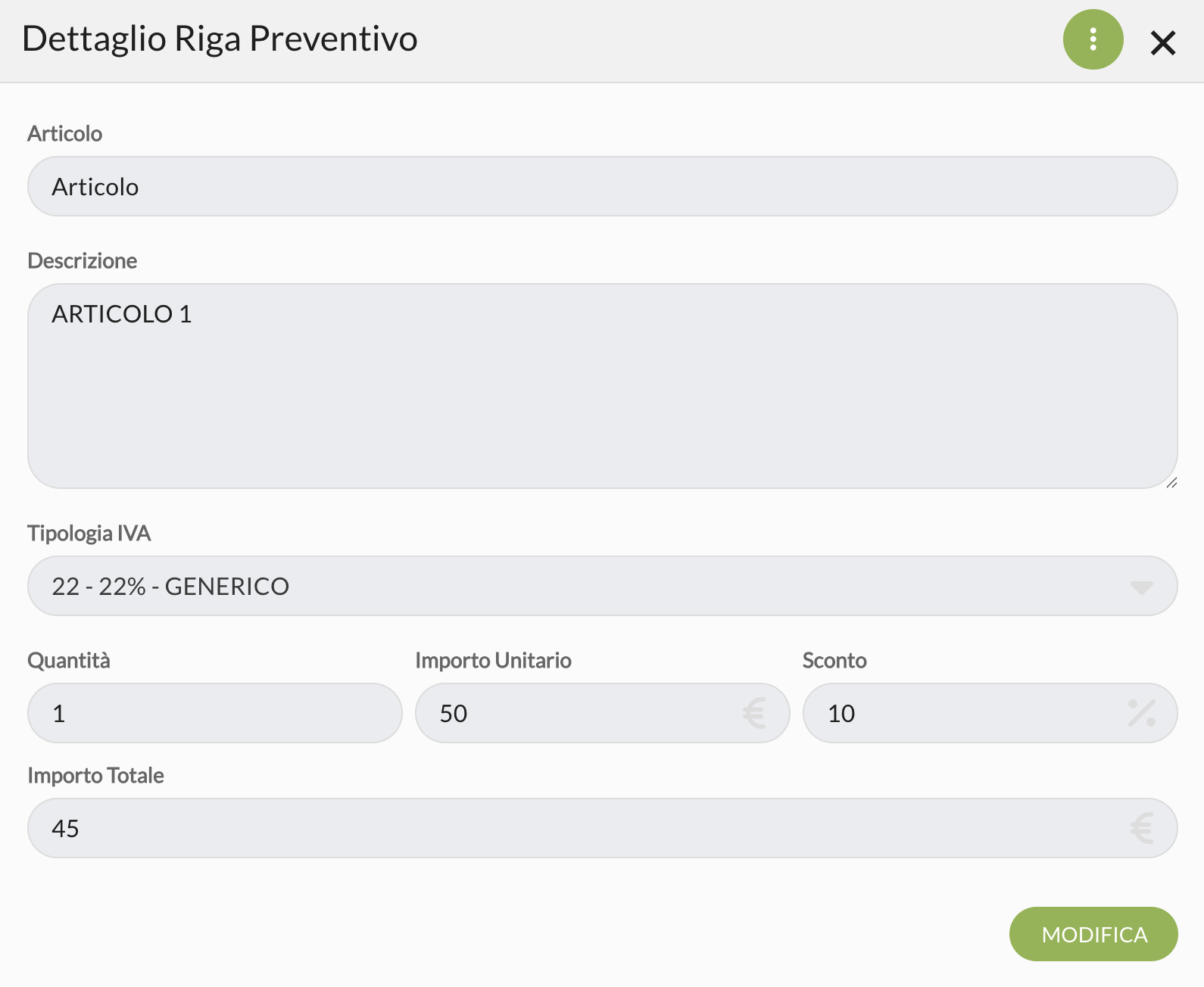Click the Importo Totale value 45

[x=66, y=828]
